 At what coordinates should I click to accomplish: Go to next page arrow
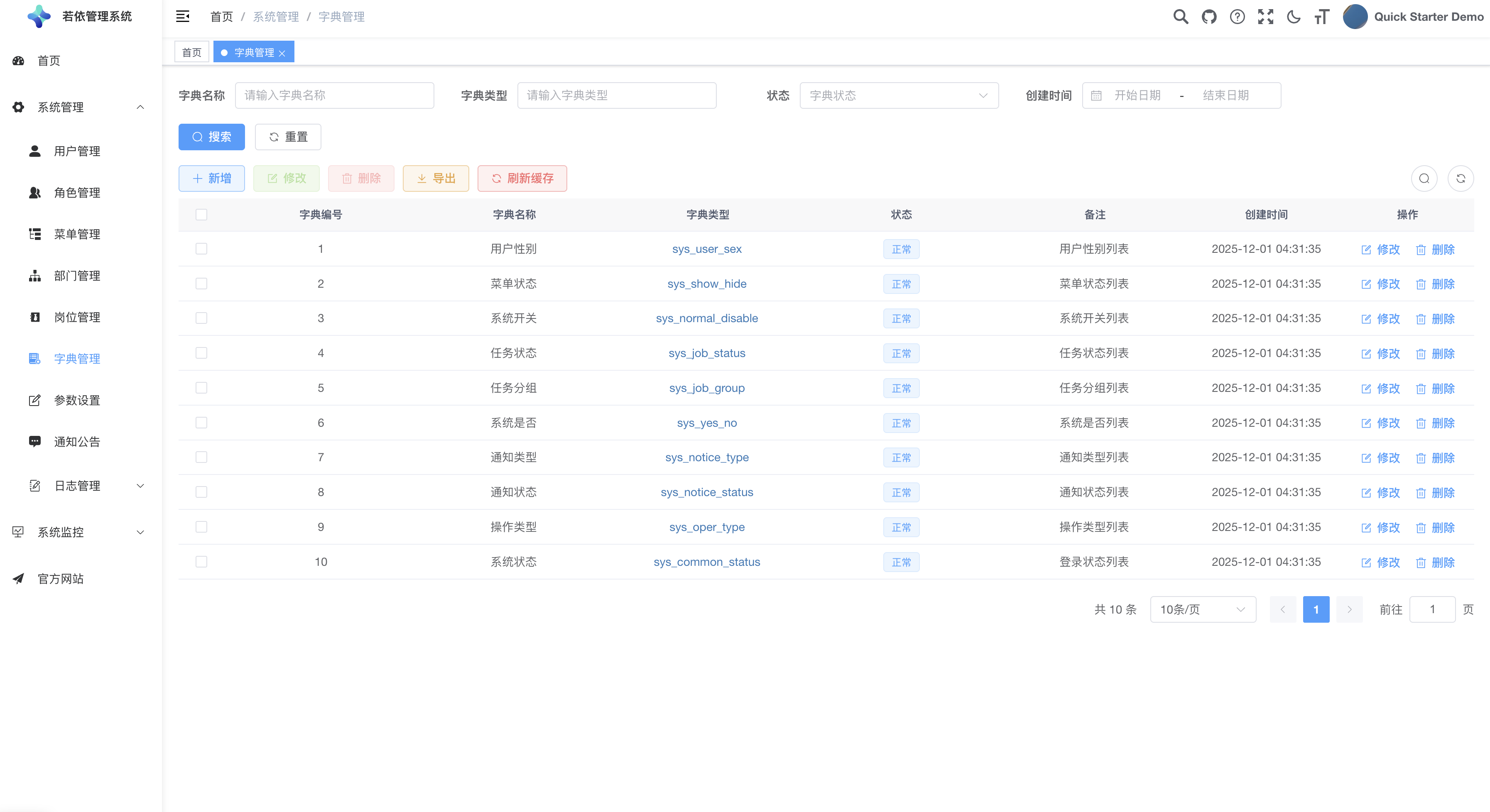pos(1350,609)
